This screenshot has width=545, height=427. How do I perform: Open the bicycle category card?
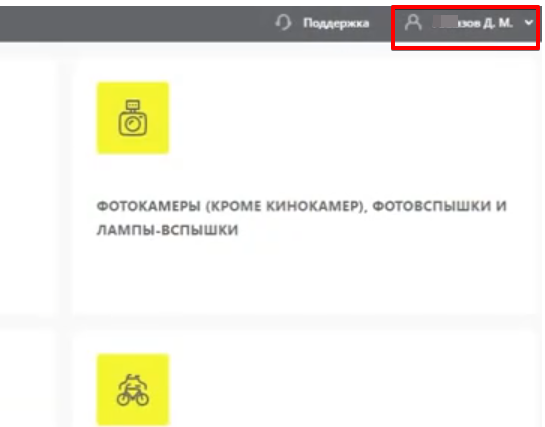[x=306, y=377]
